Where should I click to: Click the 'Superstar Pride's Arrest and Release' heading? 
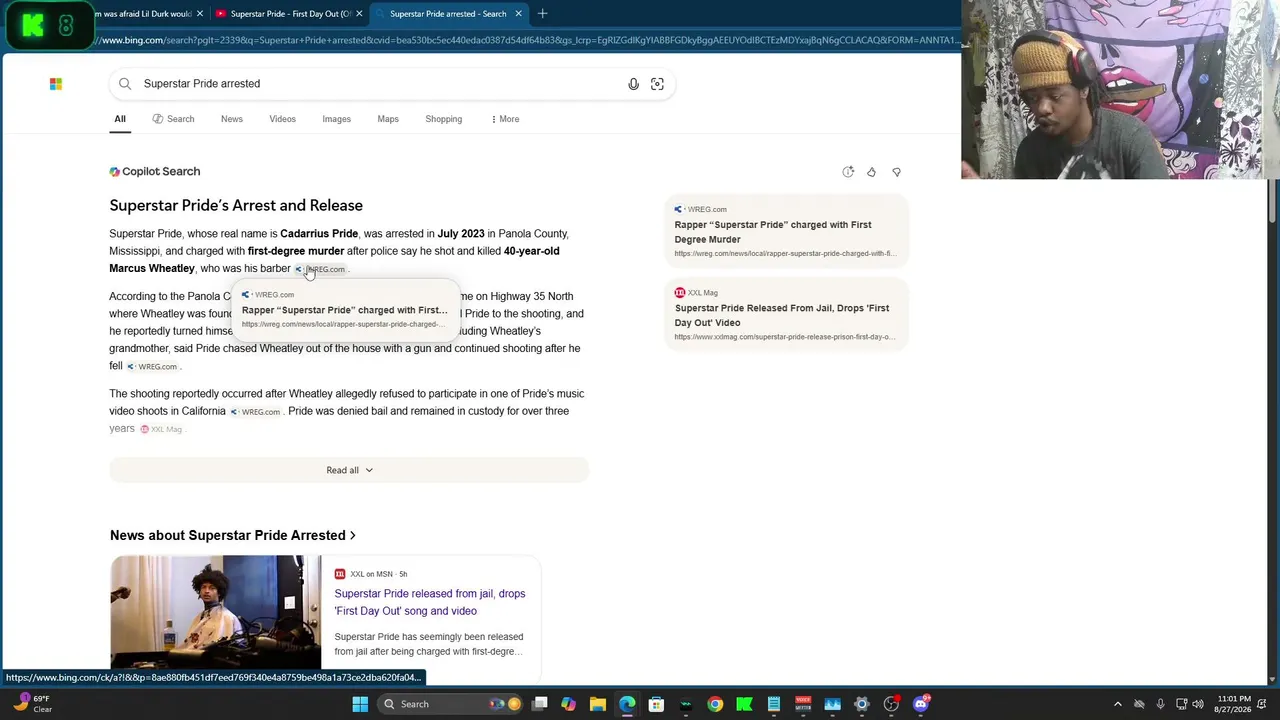point(236,206)
